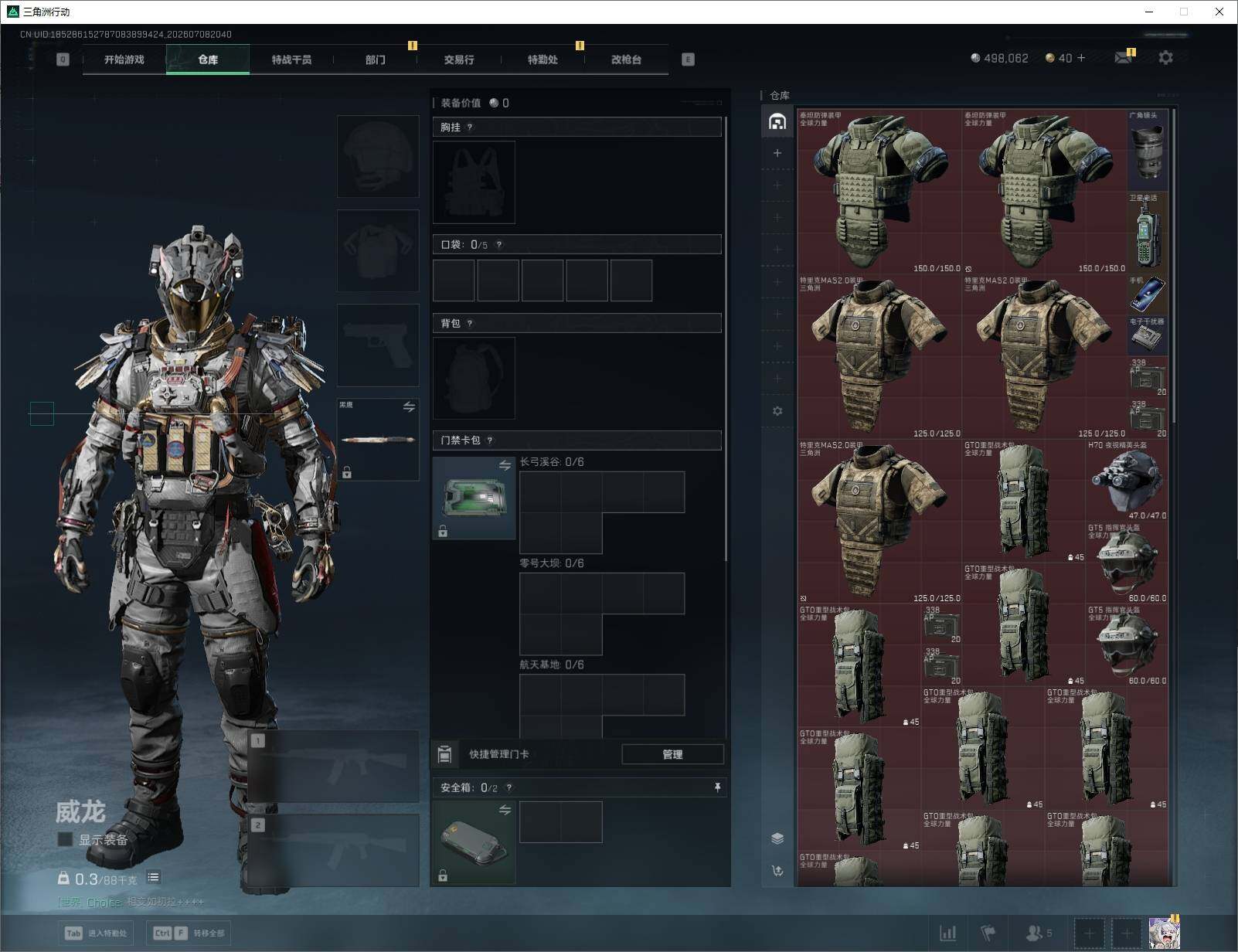
Task: Open the weight details list icon
Action: 153,877
